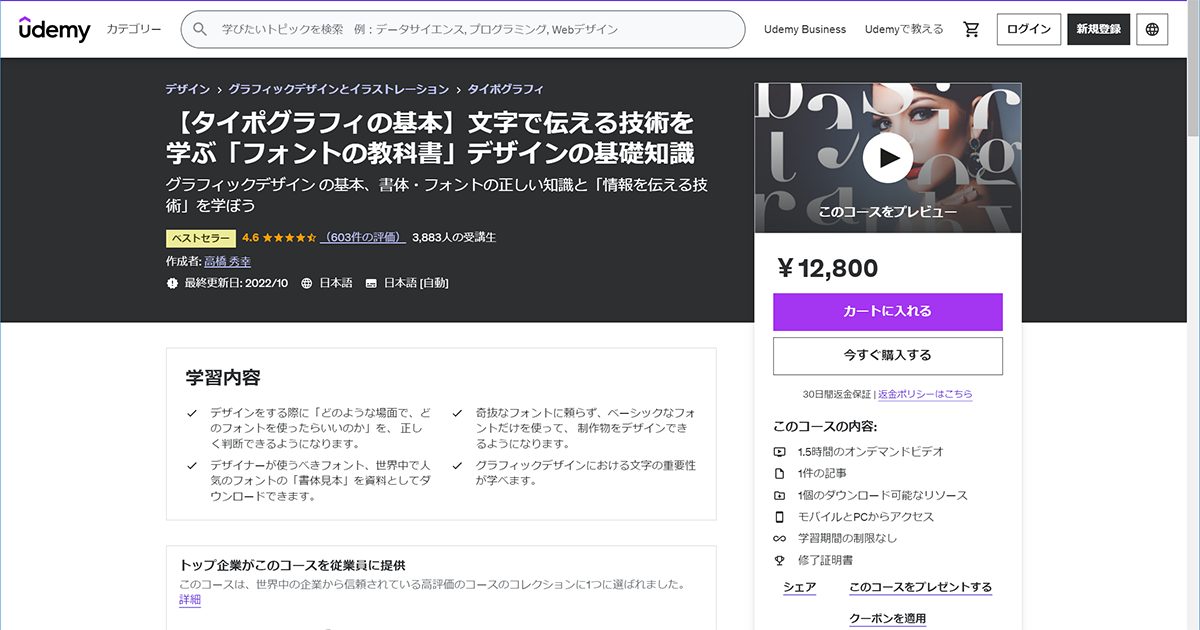Click 1個のダウンロード可能なリソース text
The image size is (1200, 630).
coord(883,496)
